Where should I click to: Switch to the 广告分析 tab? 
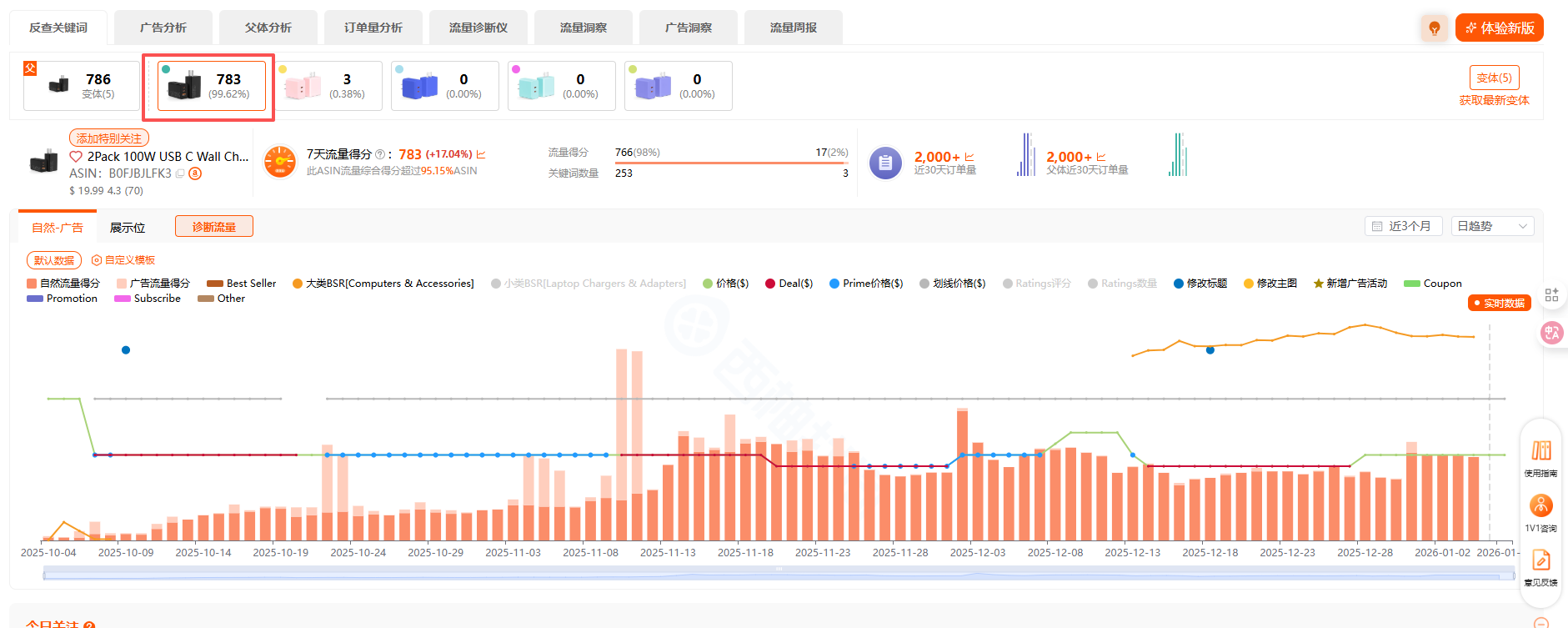163,28
